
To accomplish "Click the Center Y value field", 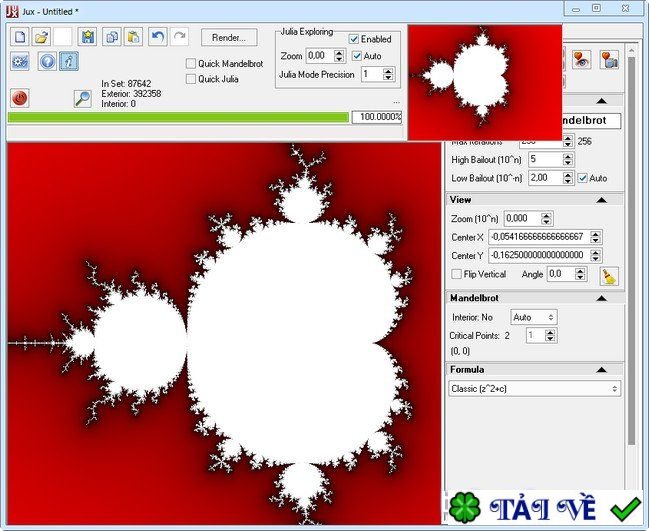I will (540, 255).
